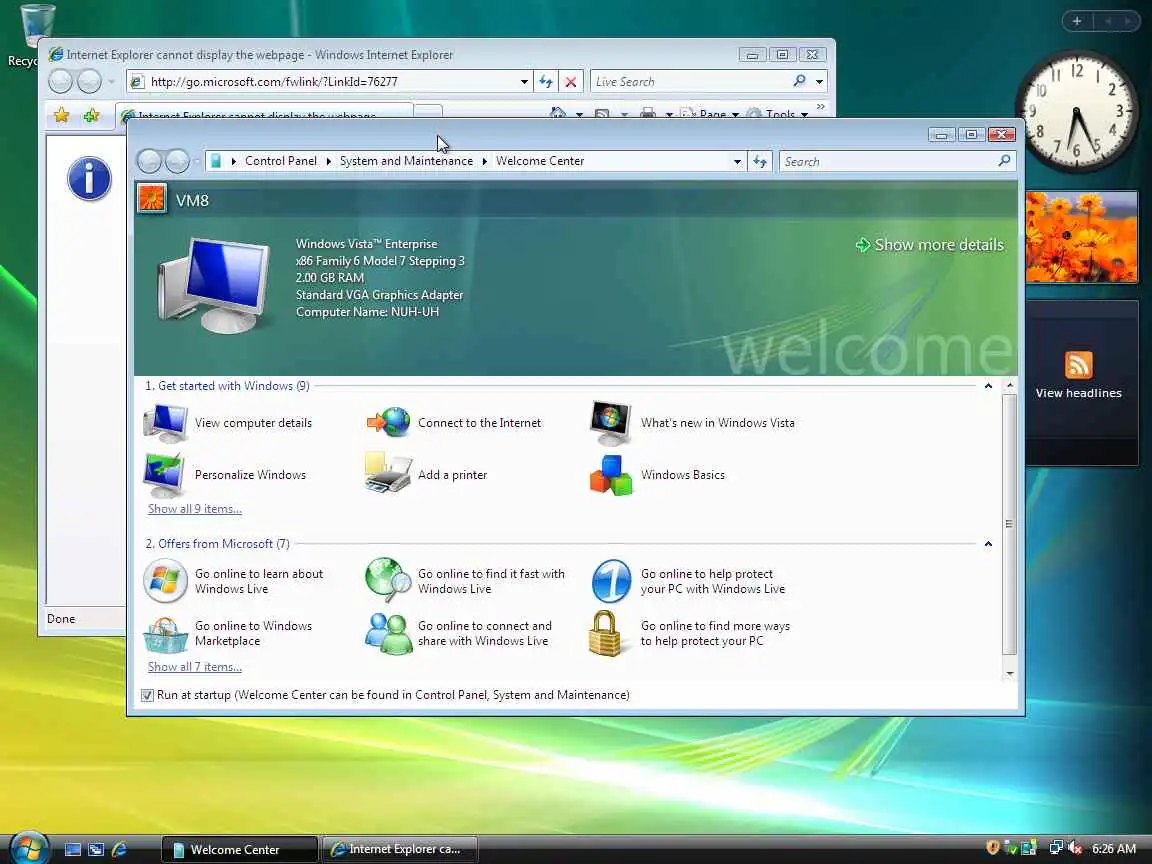This screenshot has height=864, width=1152.
Task: Open Windows Basics item
Action: click(658, 475)
